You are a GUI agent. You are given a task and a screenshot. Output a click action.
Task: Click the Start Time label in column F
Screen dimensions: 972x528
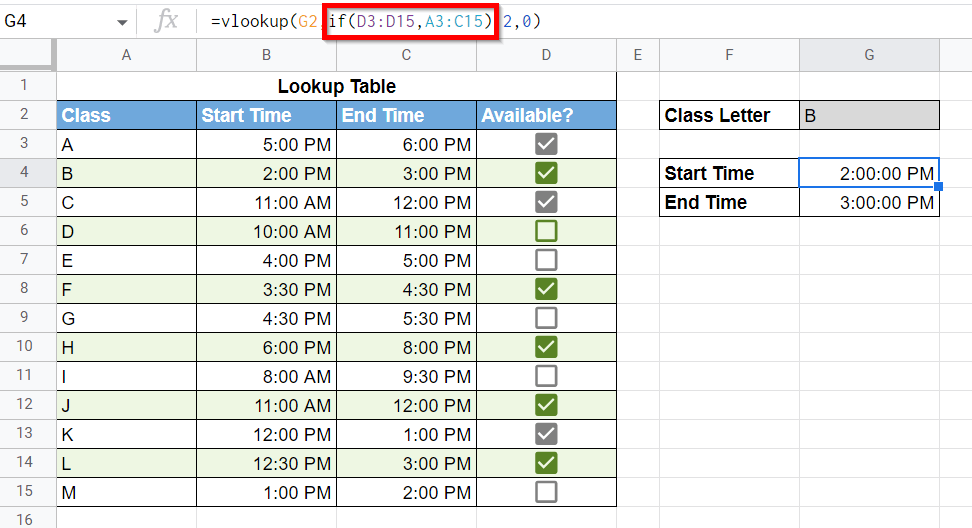[x=730, y=173]
